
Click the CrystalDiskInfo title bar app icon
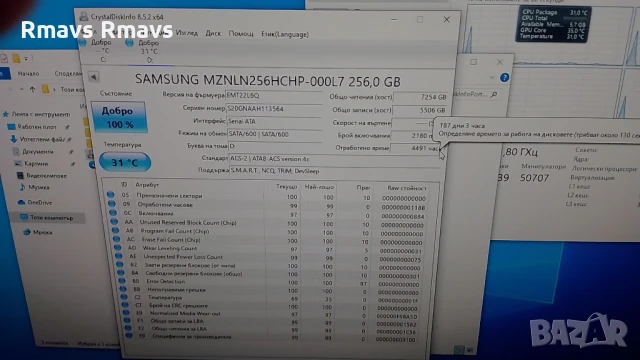pyautogui.click(x=84, y=16)
